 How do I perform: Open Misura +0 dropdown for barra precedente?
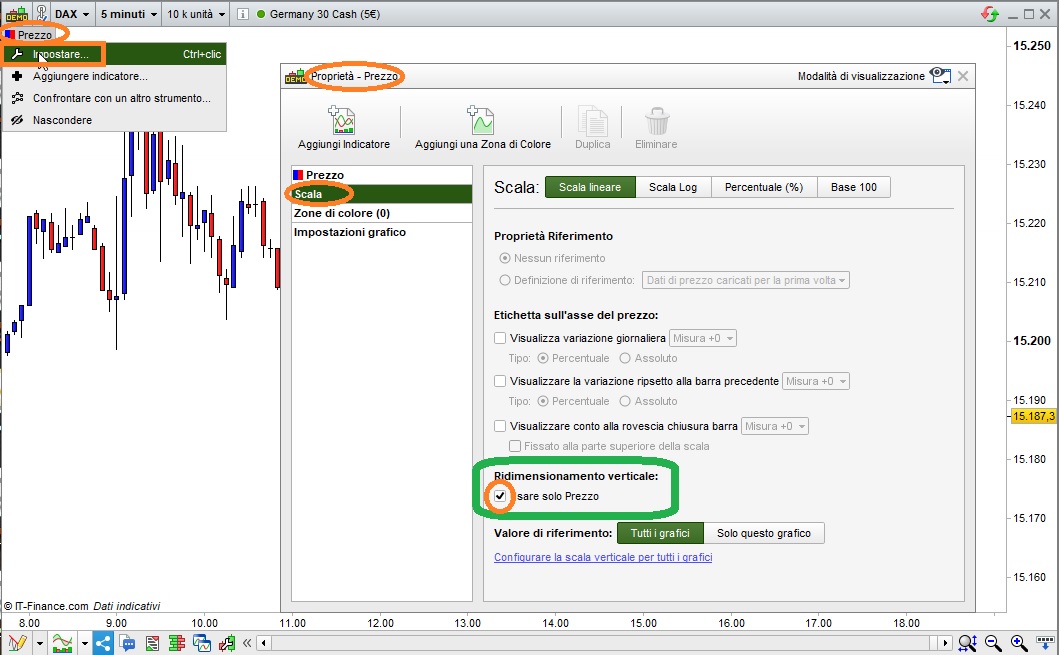coord(815,381)
